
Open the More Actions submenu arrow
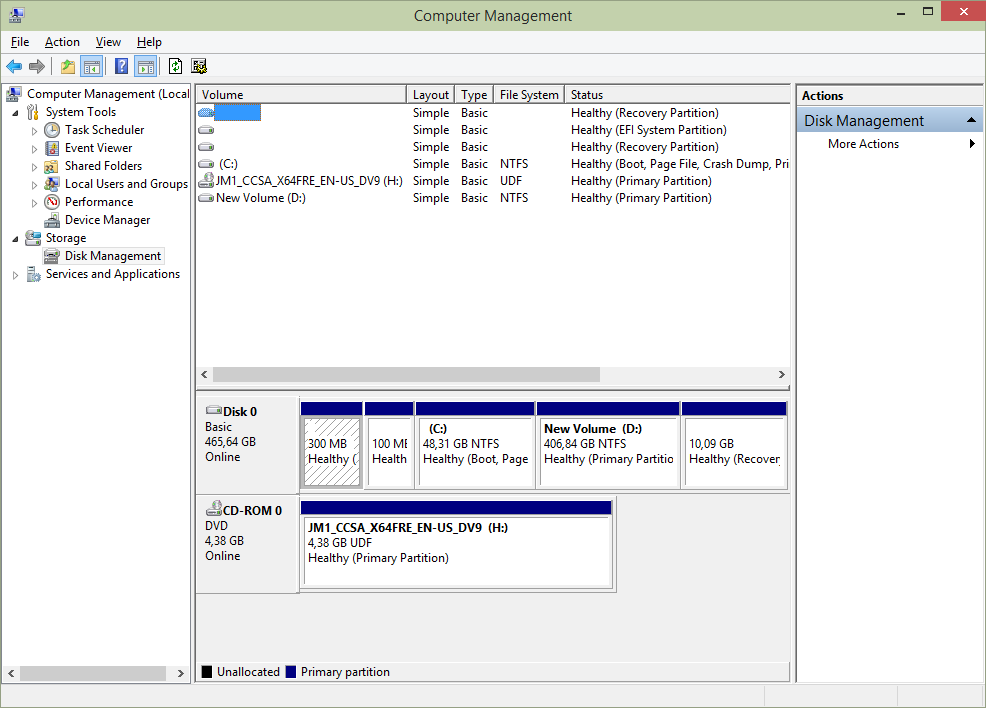tap(972, 144)
